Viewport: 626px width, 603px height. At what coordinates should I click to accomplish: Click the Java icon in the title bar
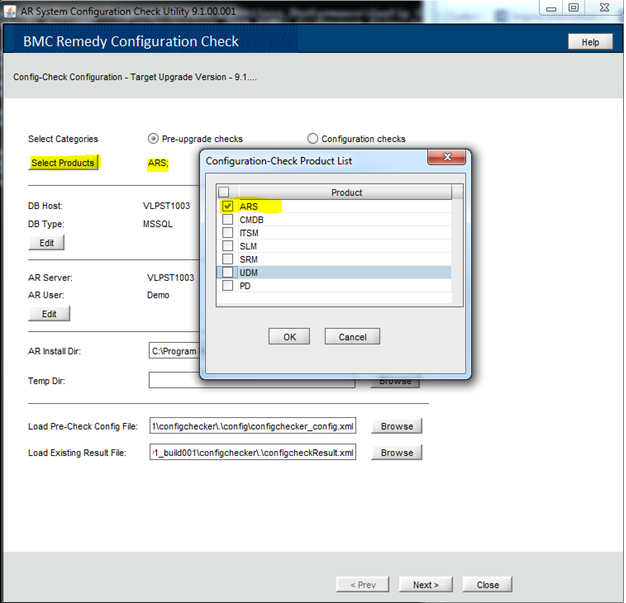pyautogui.click(x=10, y=11)
